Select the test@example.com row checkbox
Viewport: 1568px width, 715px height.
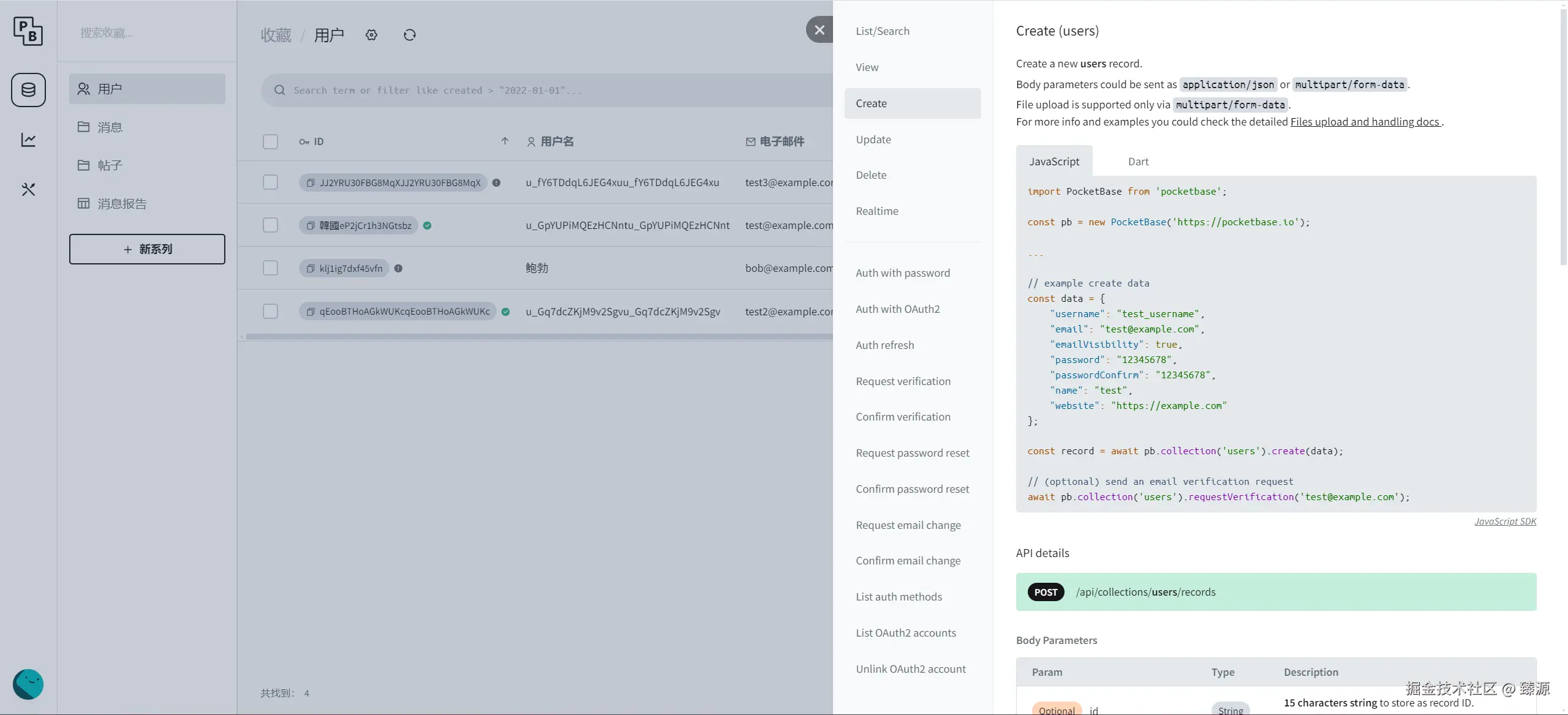point(270,225)
